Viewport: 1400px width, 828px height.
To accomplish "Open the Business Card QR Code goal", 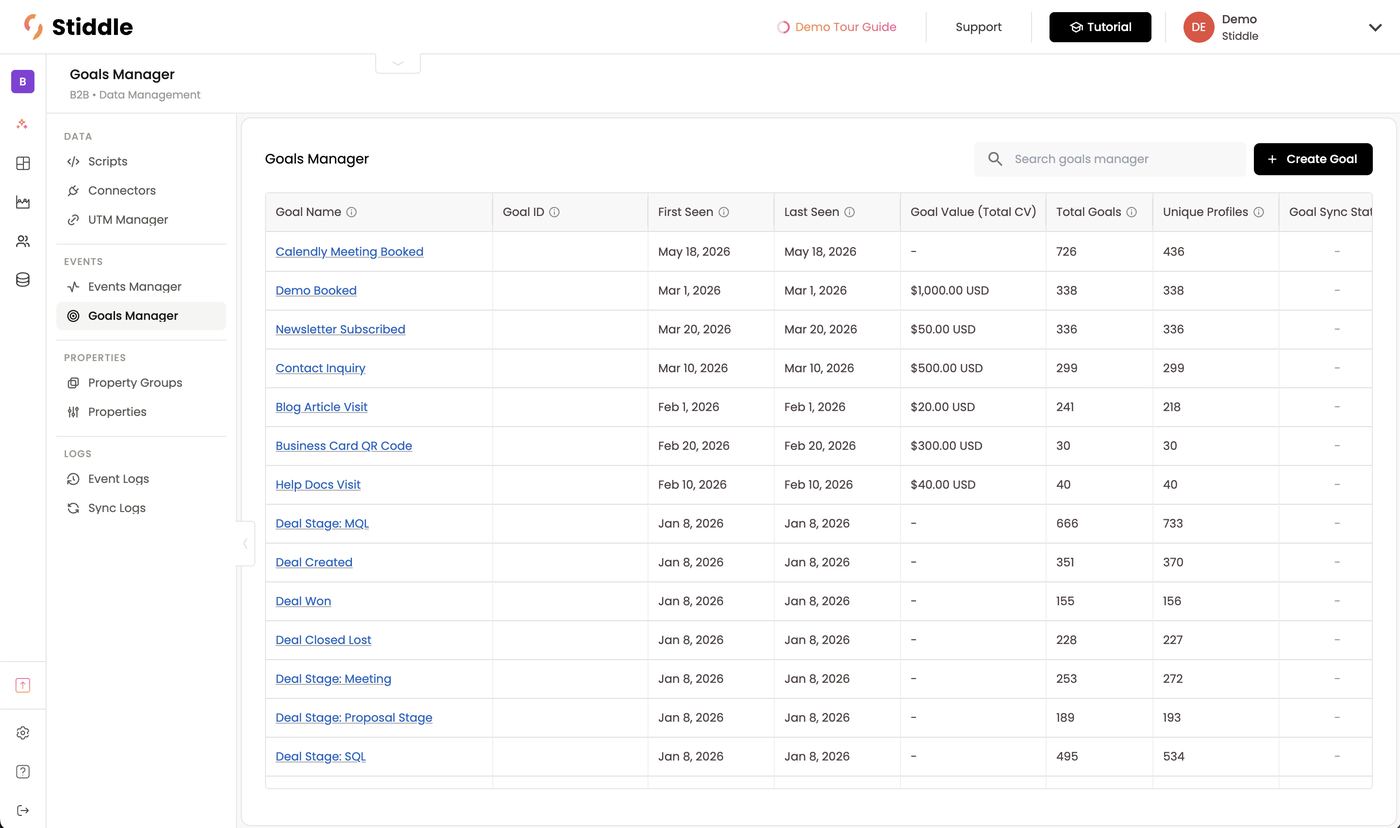I will pos(343,446).
